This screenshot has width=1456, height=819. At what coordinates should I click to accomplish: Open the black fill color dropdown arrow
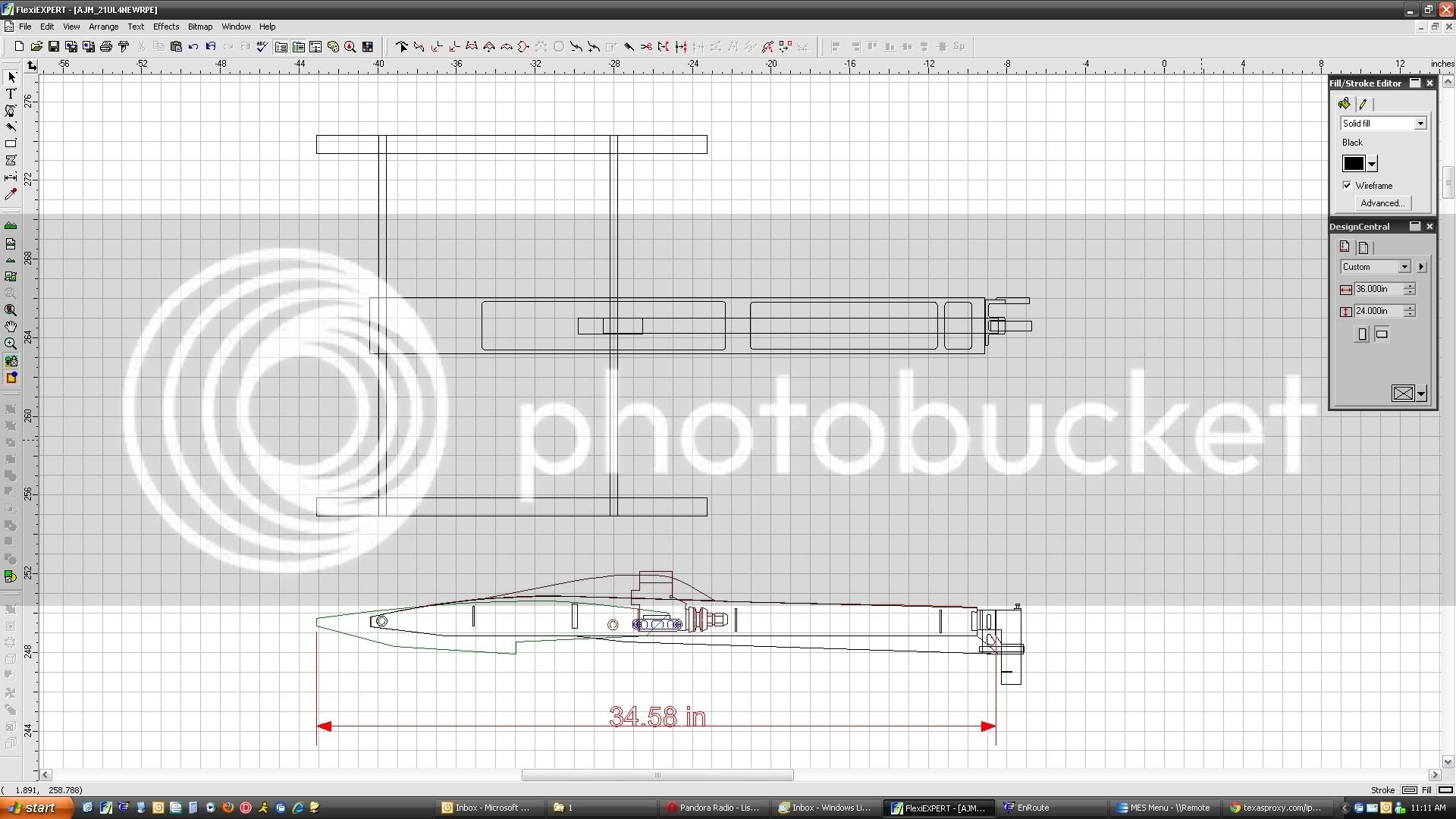pyautogui.click(x=1372, y=164)
